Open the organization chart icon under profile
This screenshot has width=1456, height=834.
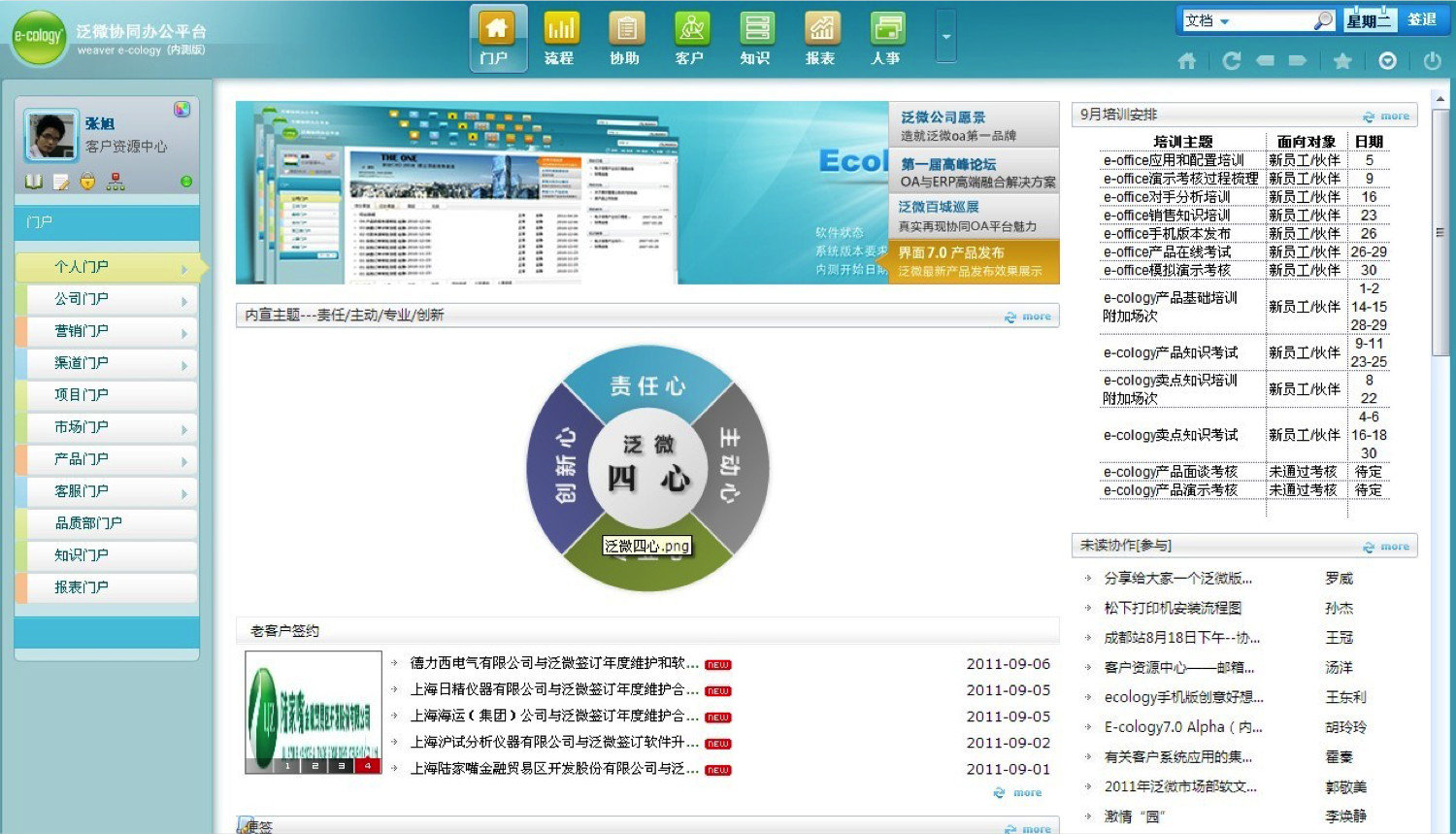point(116,182)
